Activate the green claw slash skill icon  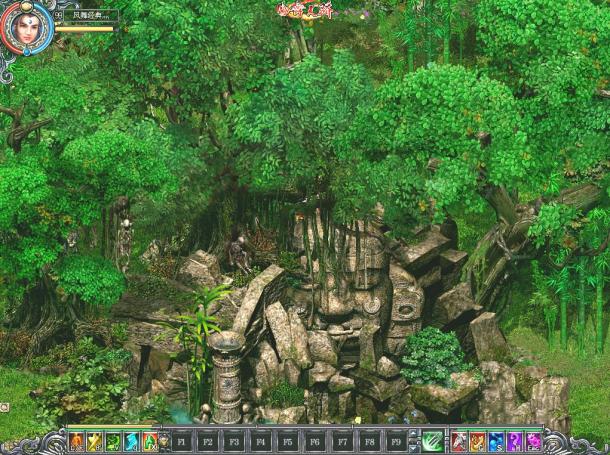click(433, 442)
